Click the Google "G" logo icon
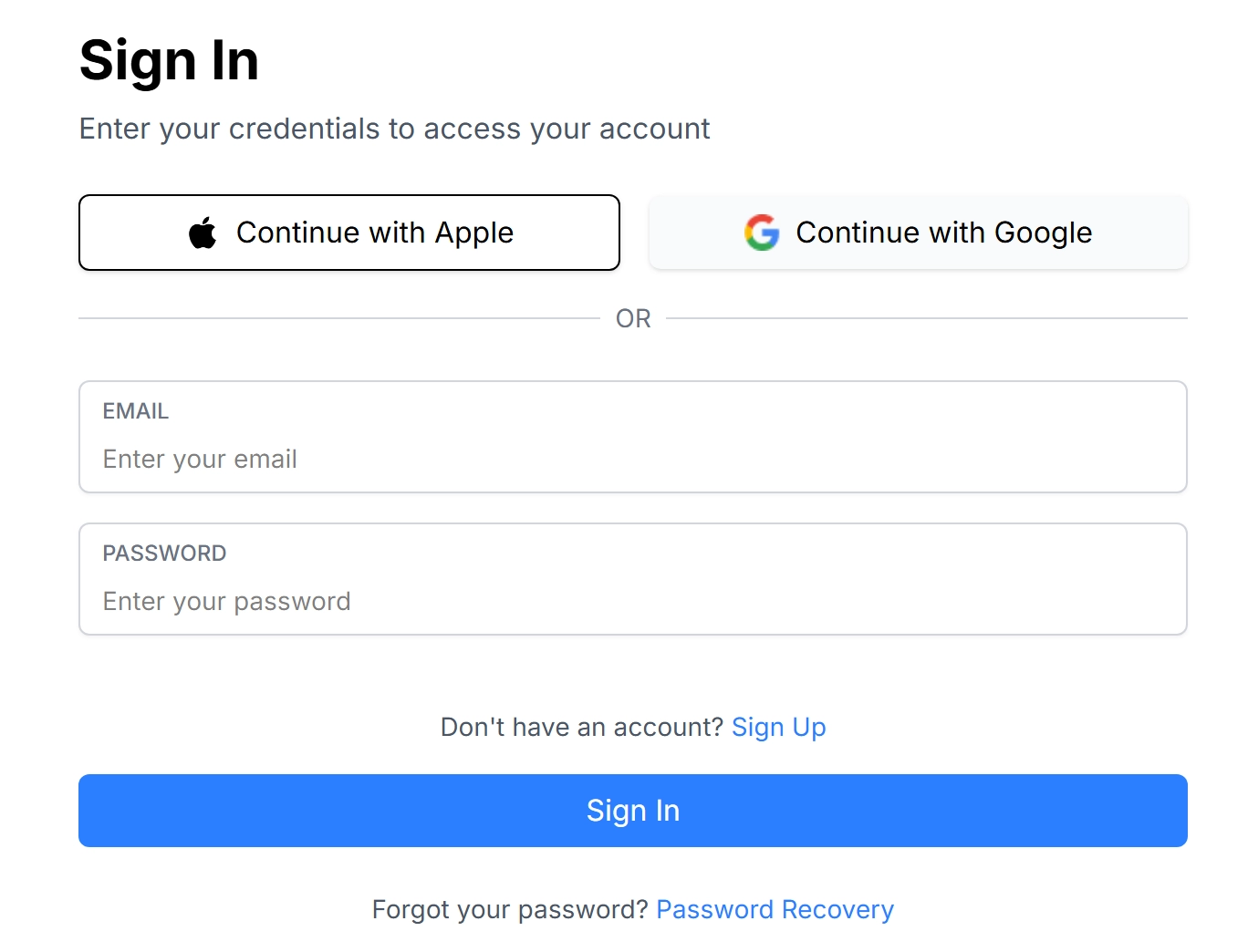This screenshot has width=1248, height=952. pyautogui.click(x=762, y=233)
